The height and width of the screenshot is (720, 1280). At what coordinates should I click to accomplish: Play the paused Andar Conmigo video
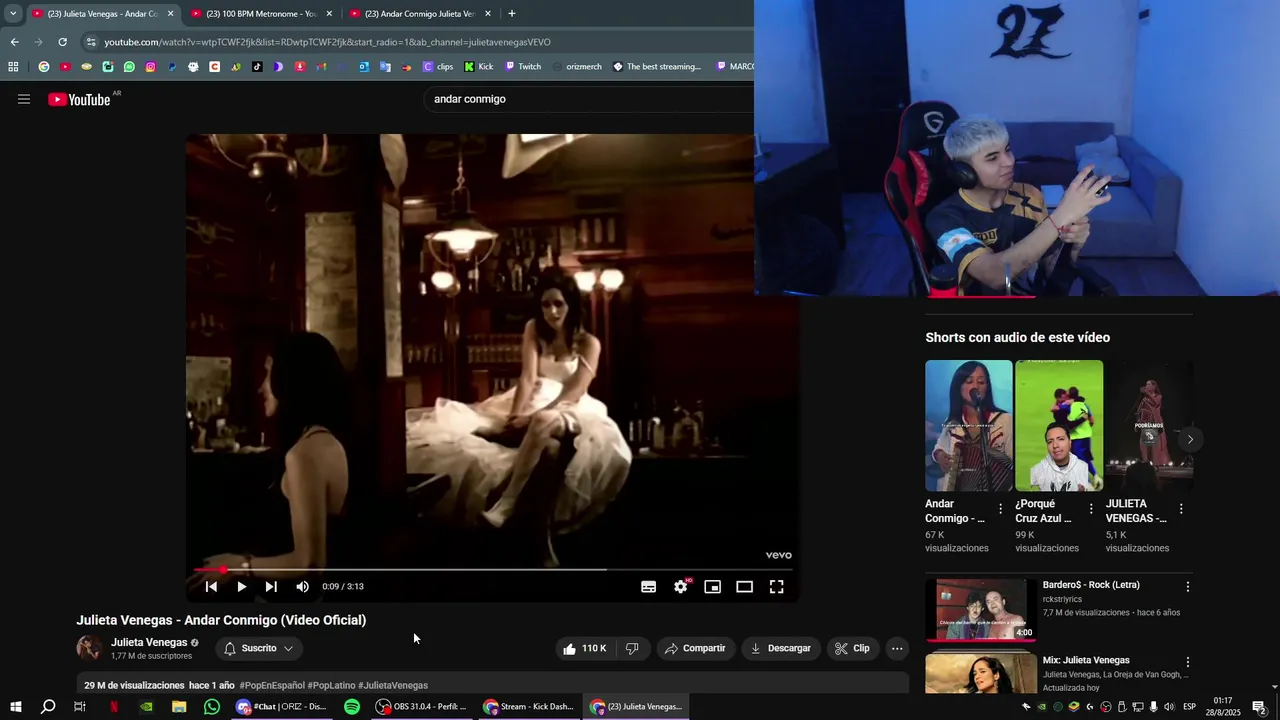[241, 587]
